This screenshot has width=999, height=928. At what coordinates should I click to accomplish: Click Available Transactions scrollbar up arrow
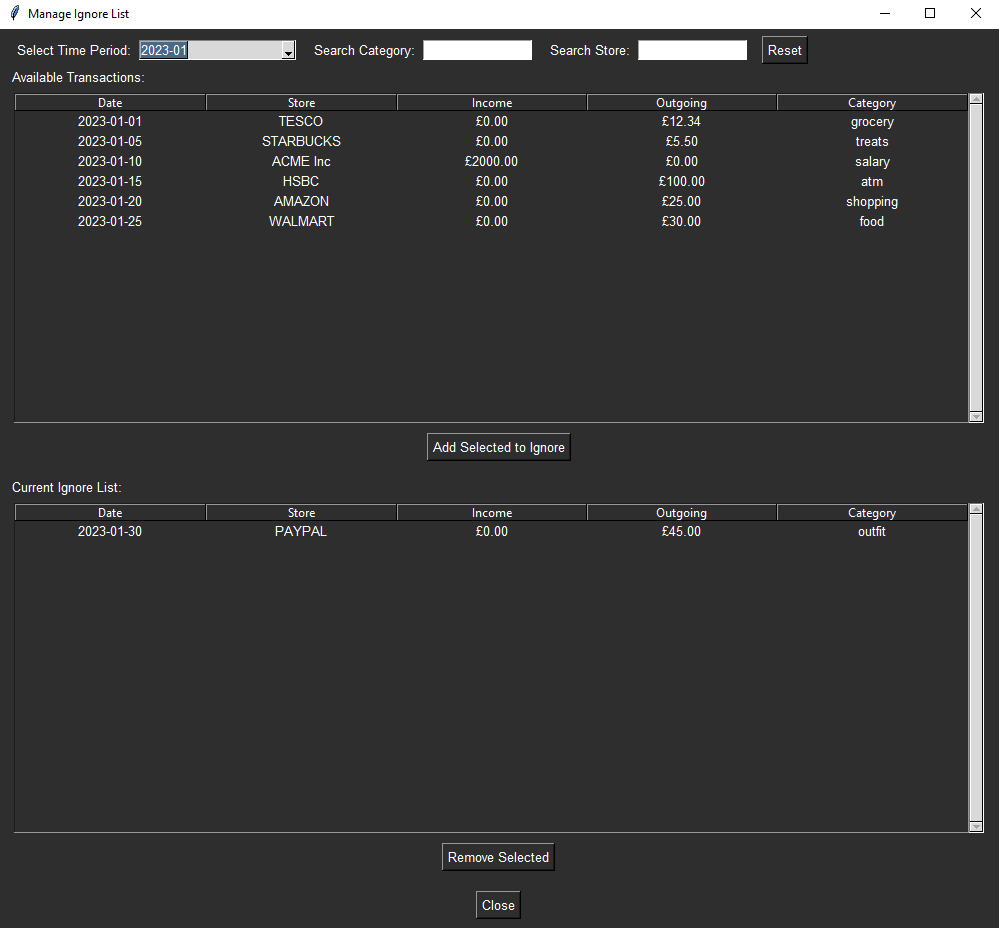click(975, 99)
